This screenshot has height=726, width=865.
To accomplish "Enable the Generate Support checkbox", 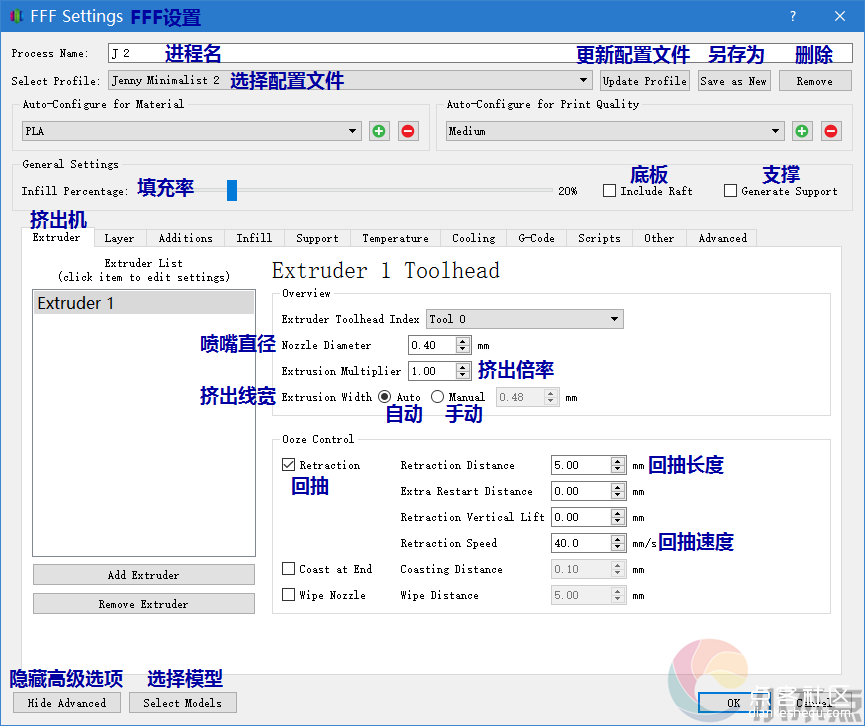I will 730,191.
